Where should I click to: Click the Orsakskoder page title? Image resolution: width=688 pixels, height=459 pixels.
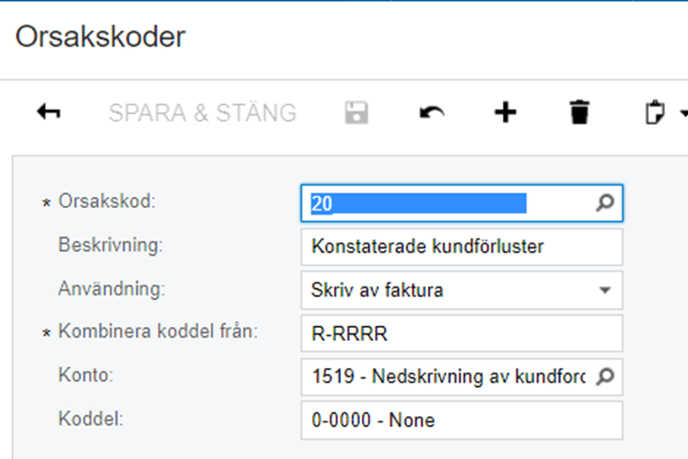100,37
